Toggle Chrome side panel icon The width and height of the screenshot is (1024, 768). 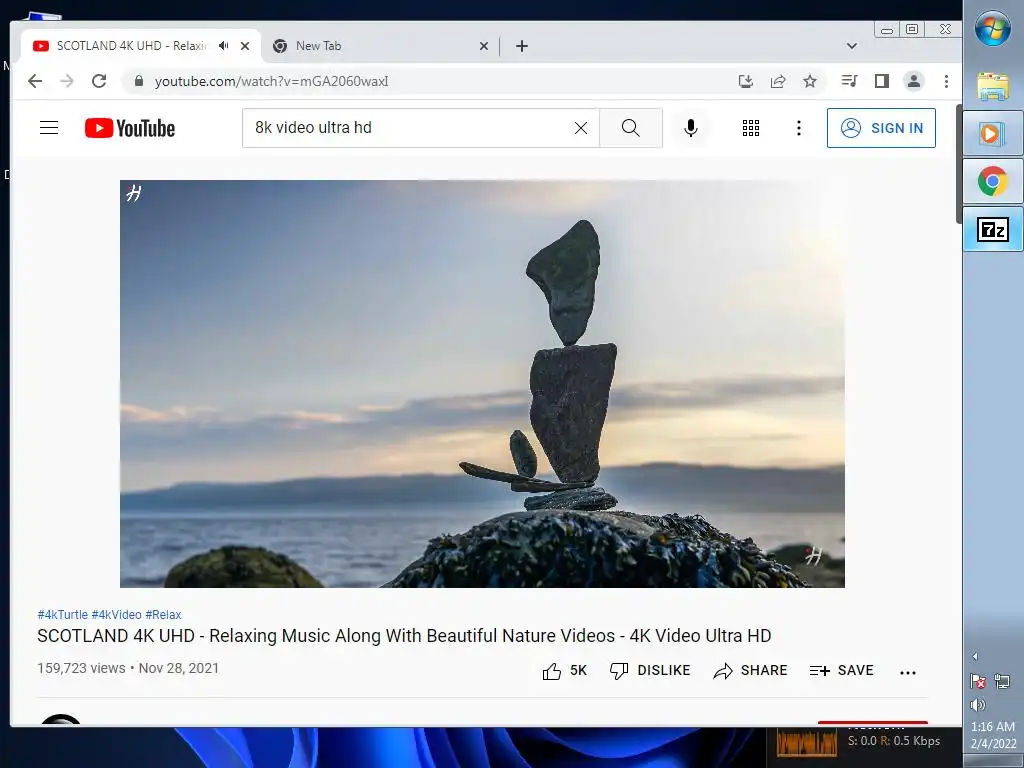(x=882, y=81)
